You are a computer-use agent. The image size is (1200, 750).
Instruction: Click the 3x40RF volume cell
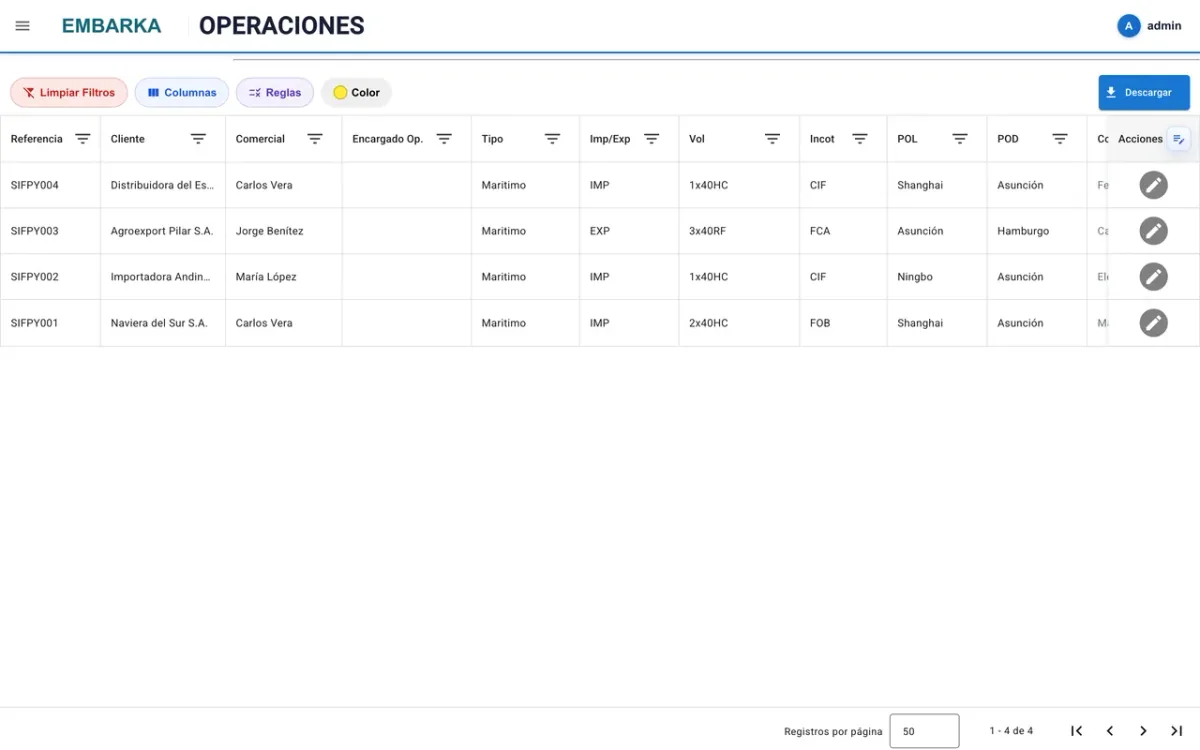click(739, 231)
